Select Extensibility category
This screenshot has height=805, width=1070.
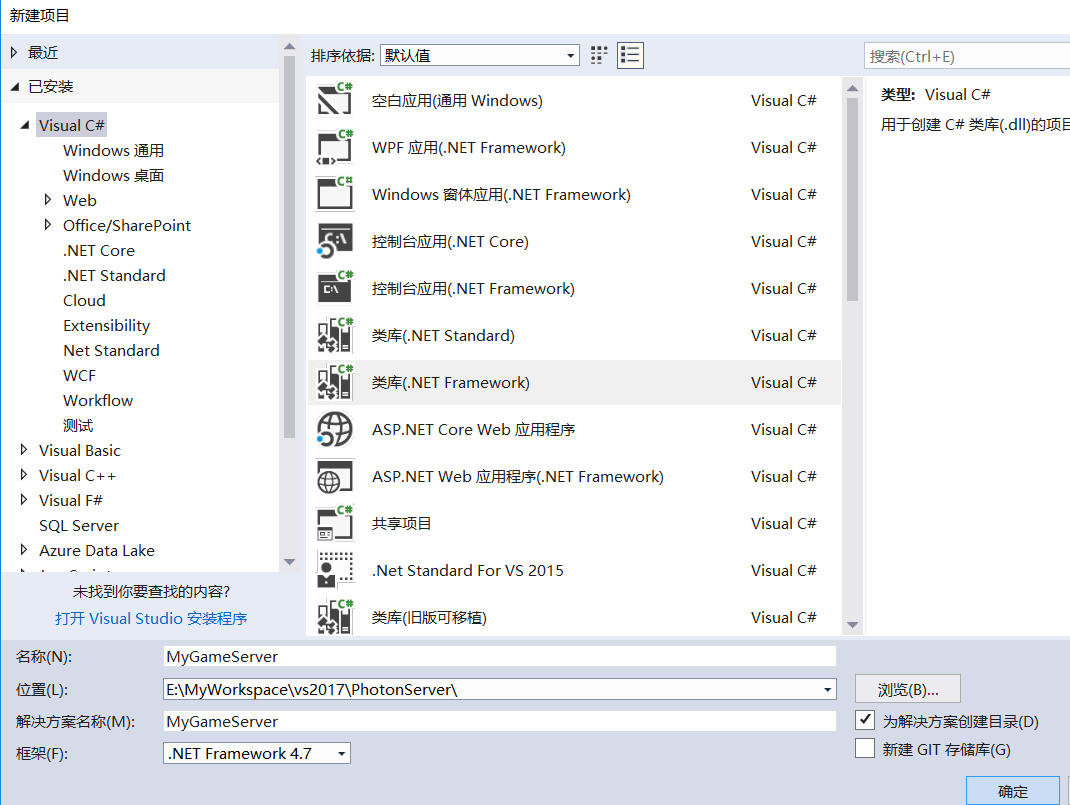coord(106,325)
